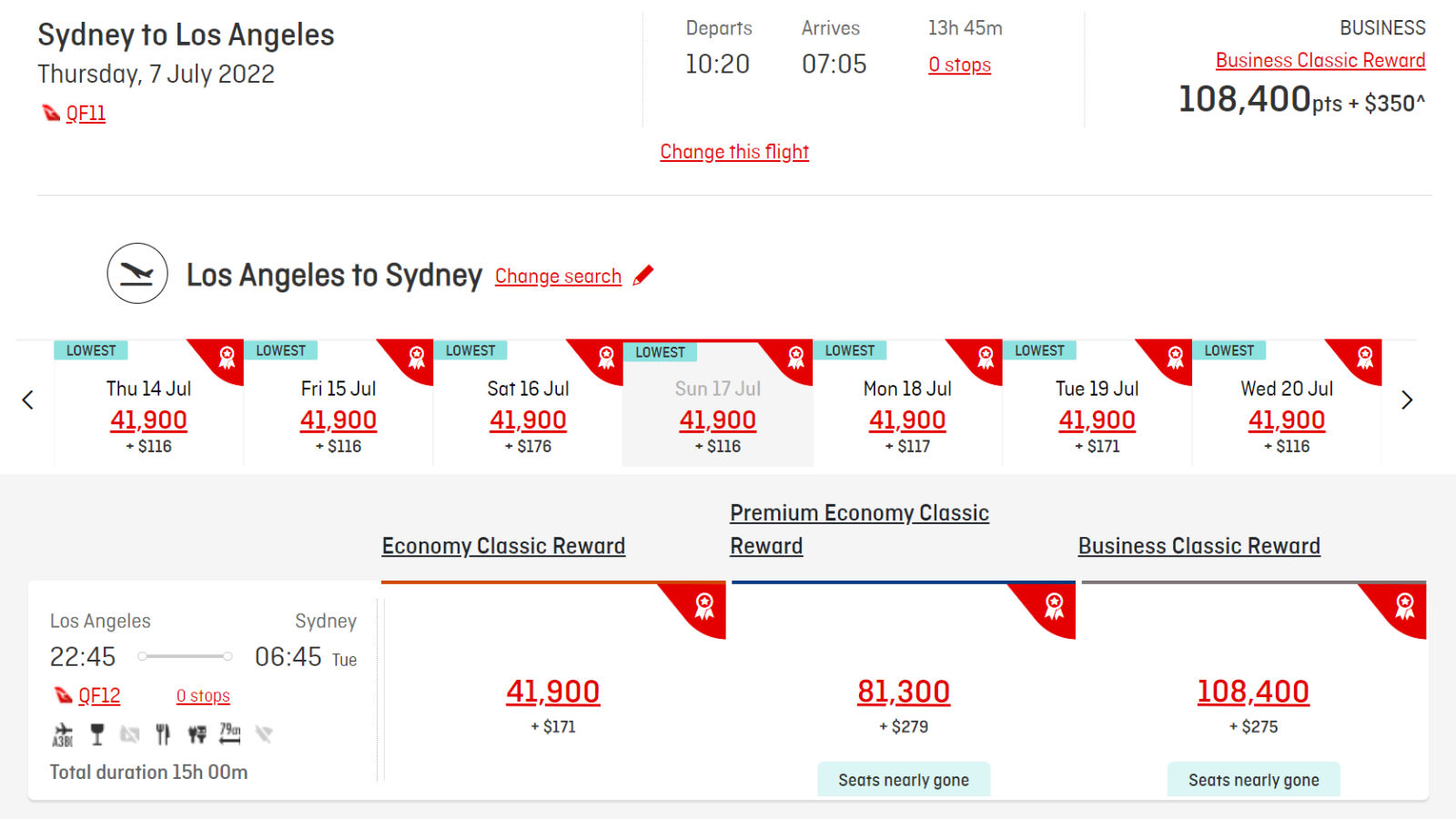
Task: Show later dates with the right arrow
Action: (x=1407, y=399)
